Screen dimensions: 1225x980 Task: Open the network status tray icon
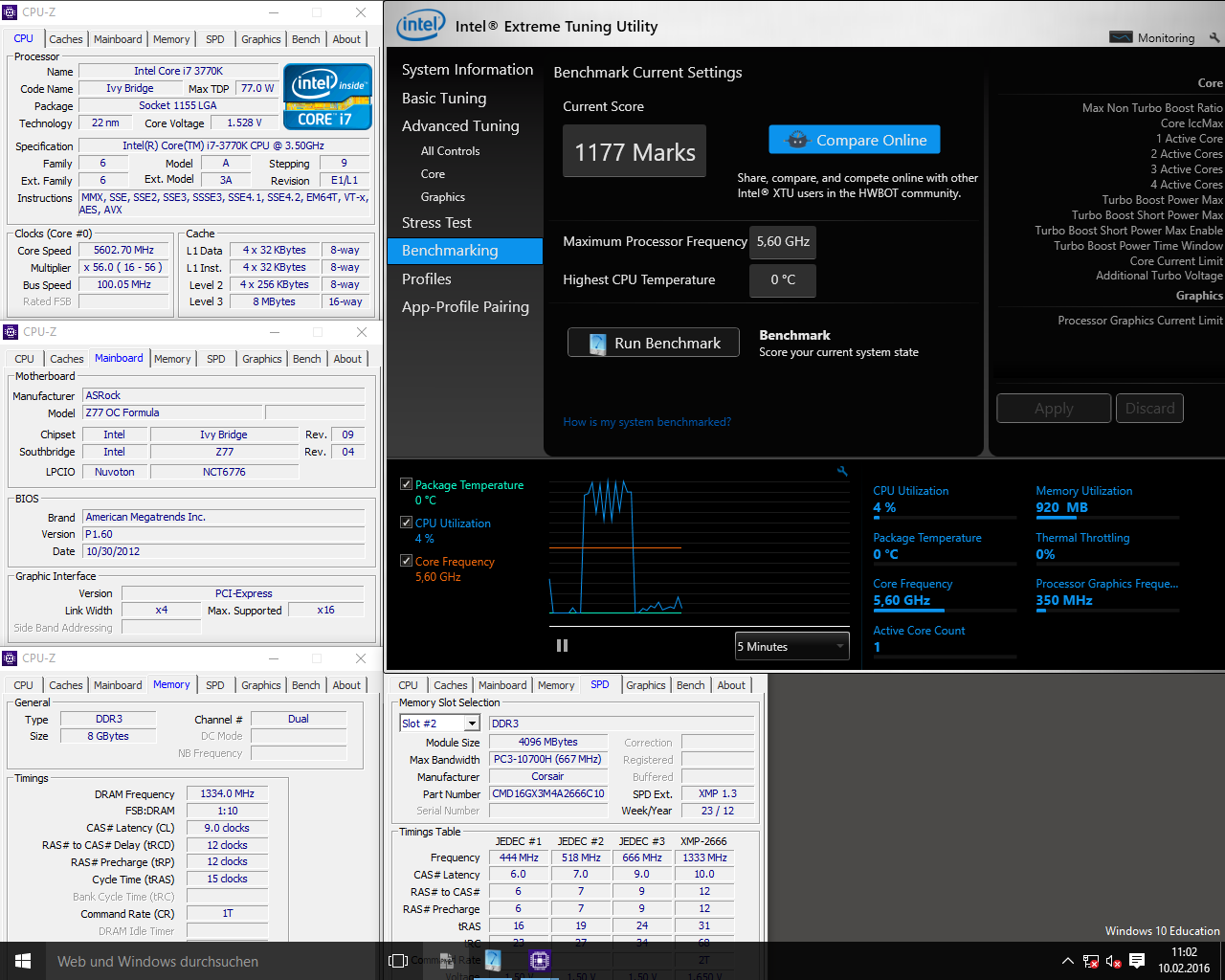pos(1091,961)
